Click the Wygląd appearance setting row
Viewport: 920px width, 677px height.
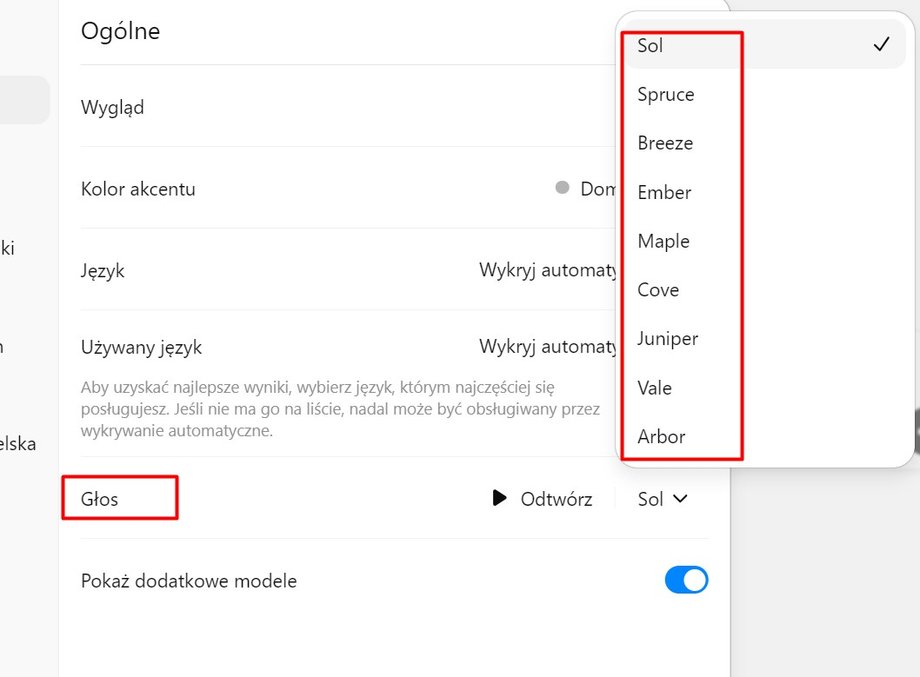pos(112,107)
